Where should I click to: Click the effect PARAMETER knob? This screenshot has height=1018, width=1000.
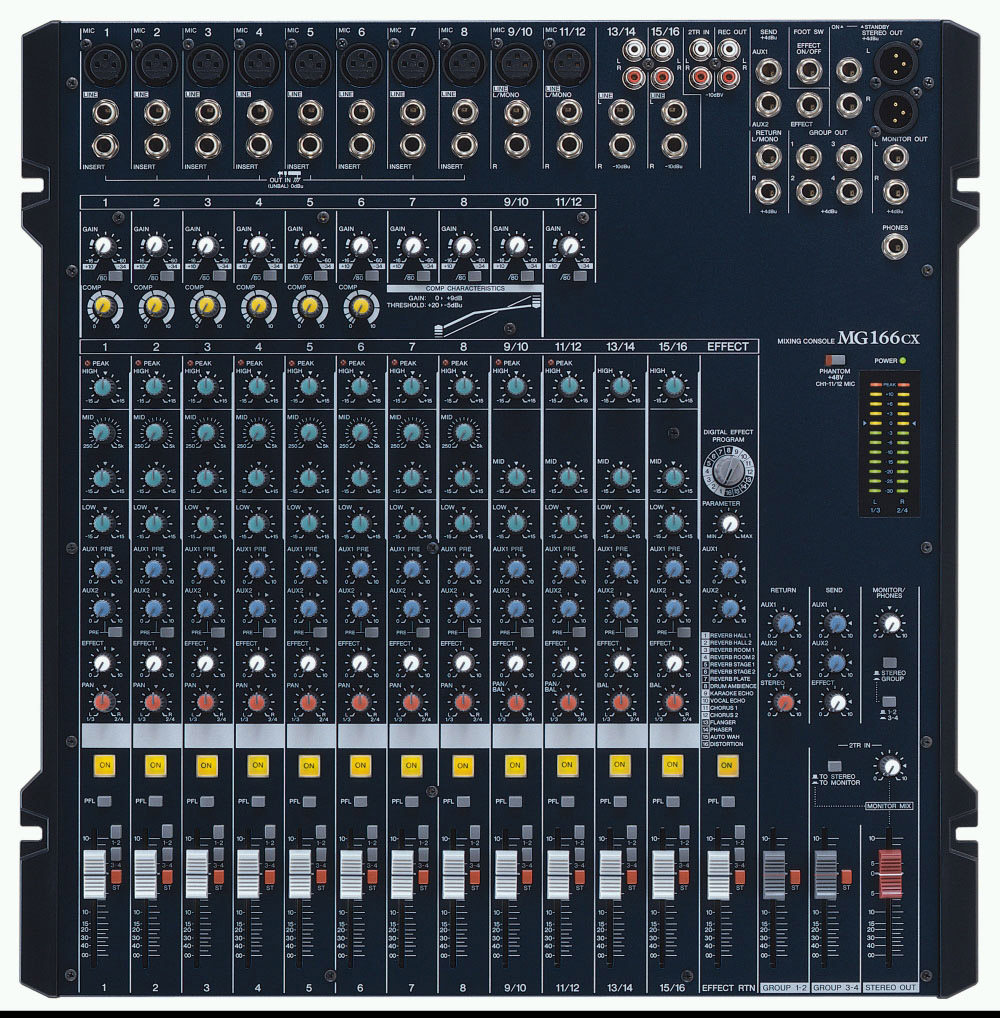(729, 523)
